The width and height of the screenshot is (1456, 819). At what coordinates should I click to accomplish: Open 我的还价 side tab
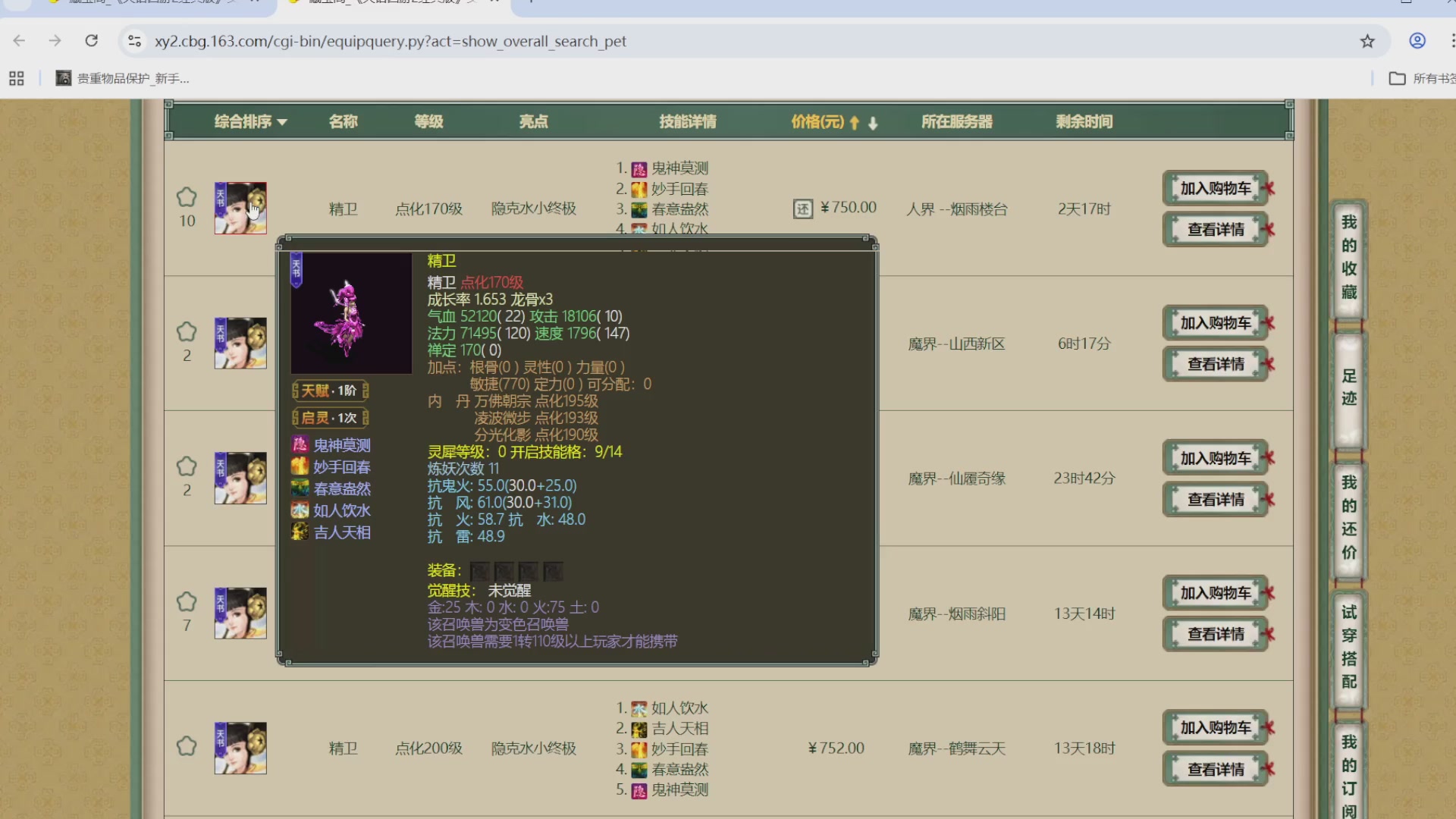point(1349,517)
